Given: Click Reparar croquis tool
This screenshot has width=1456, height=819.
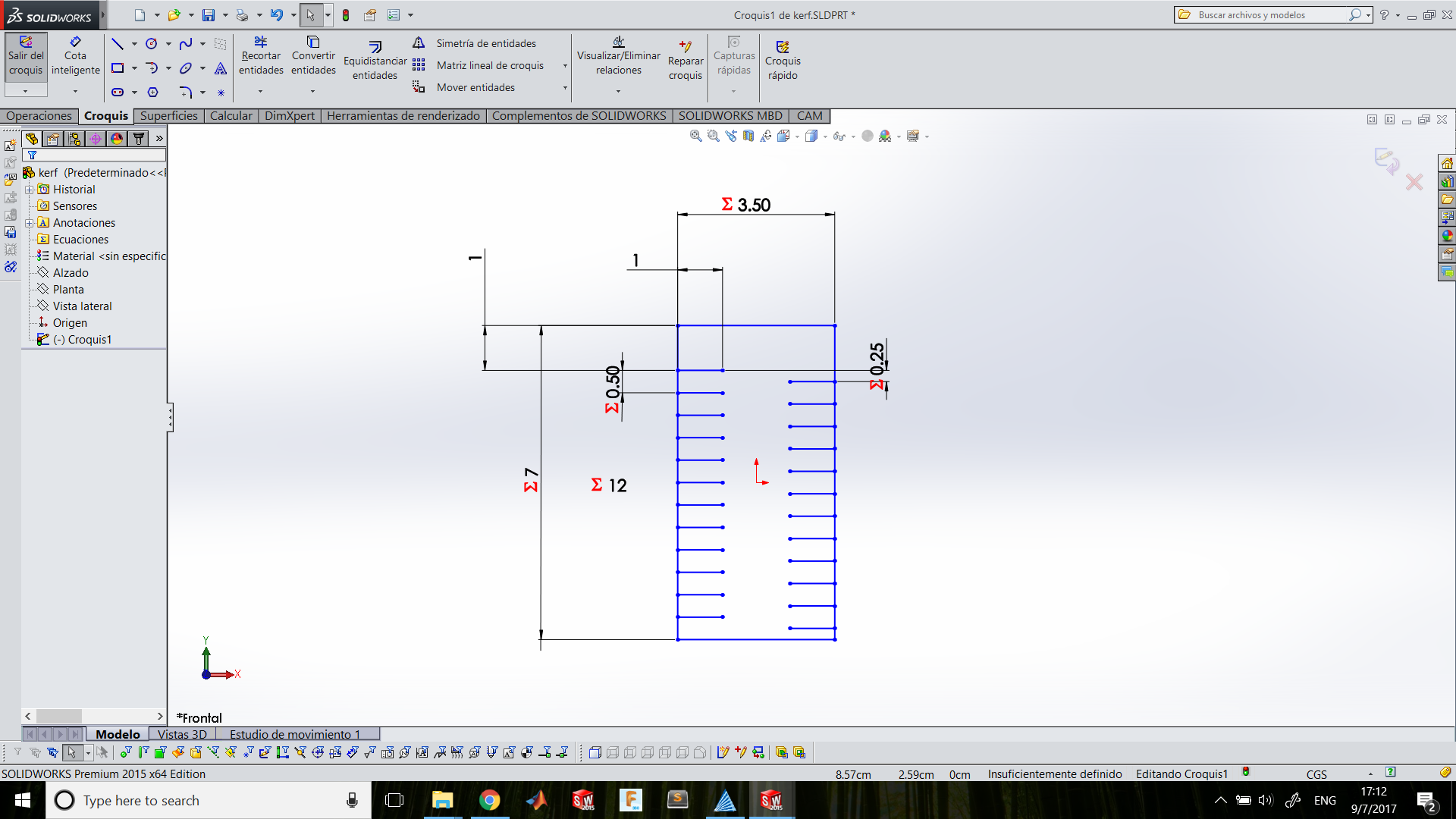Looking at the screenshot, I should (686, 61).
